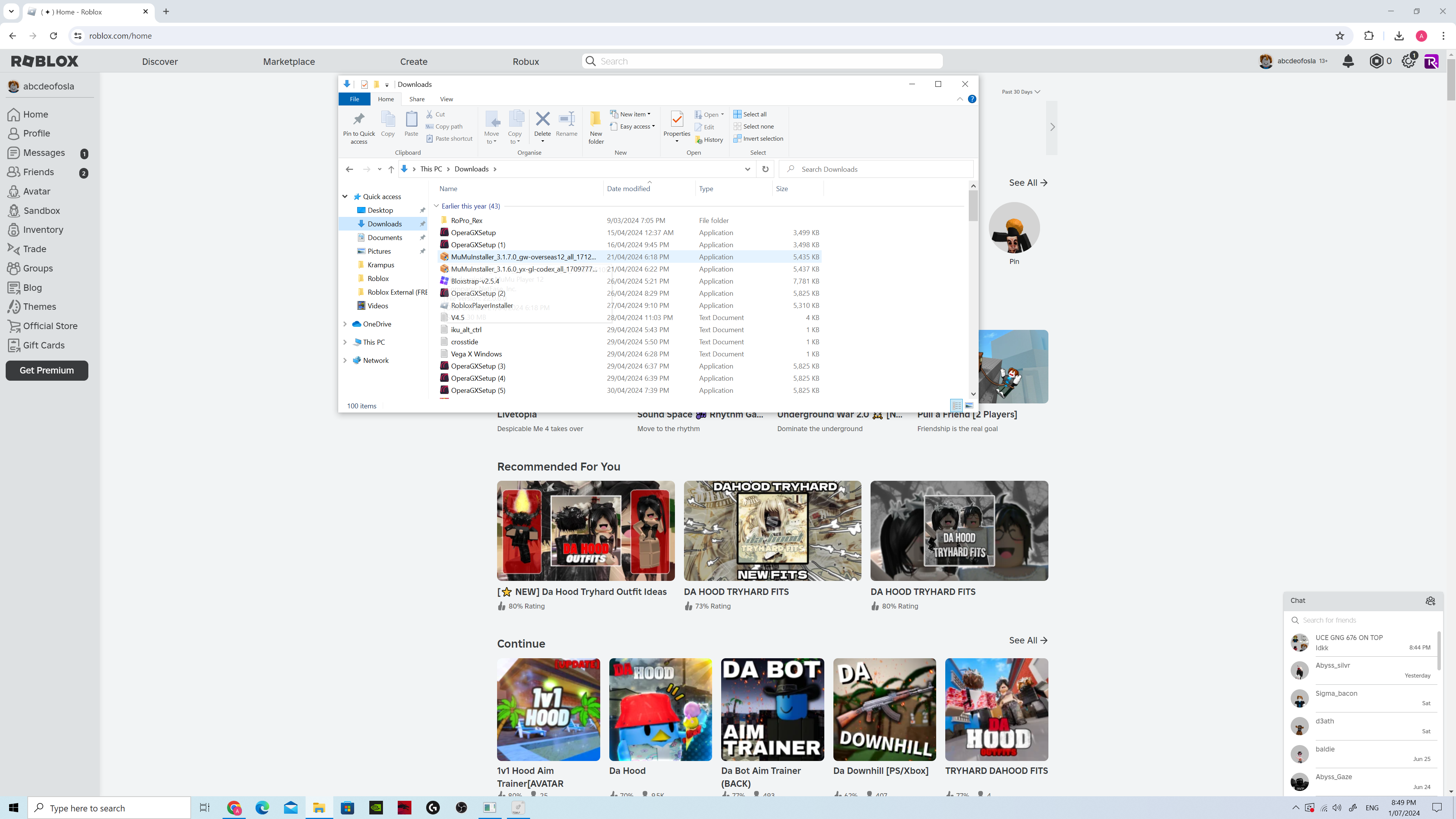Go up one folder level in Explorer

point(391,169)
